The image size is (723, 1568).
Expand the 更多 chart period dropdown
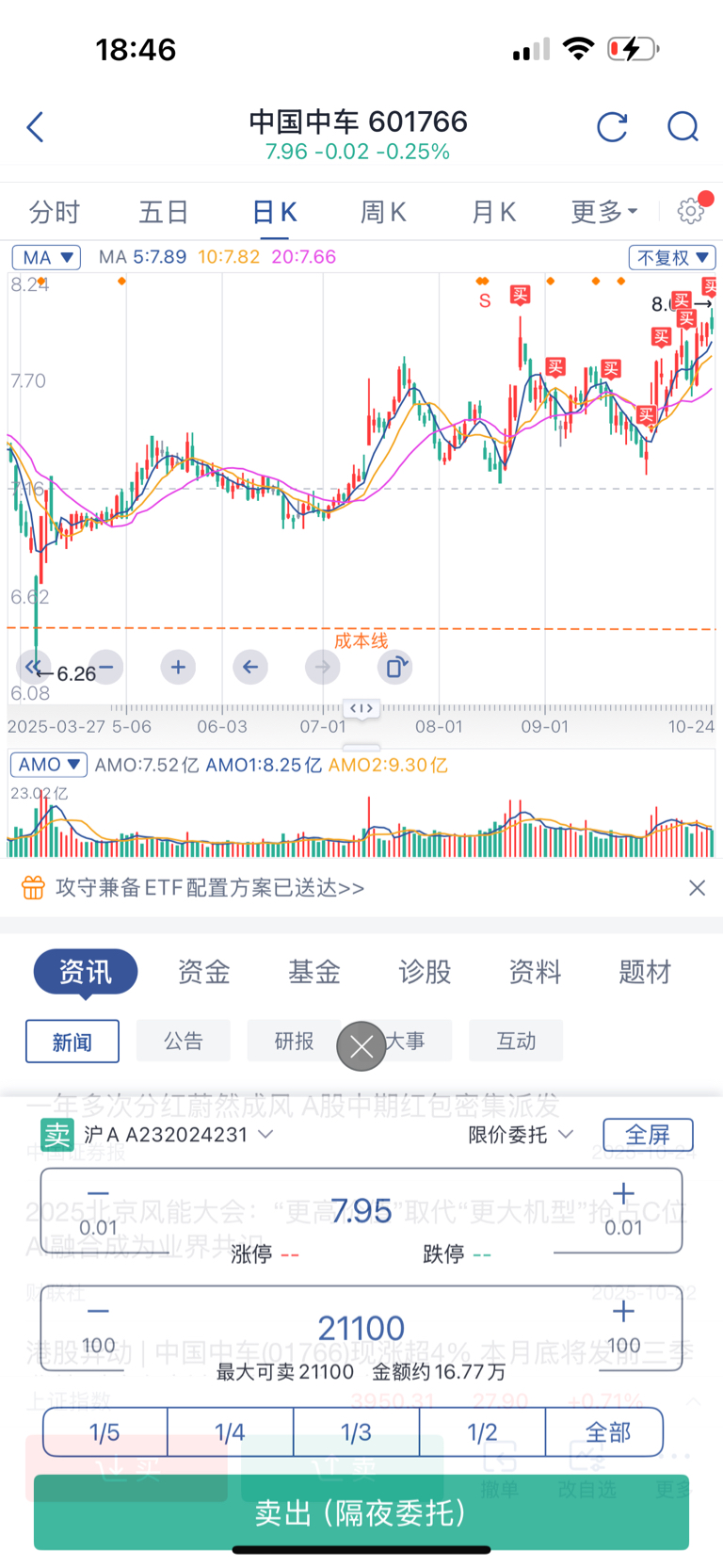tap(604, 212)
